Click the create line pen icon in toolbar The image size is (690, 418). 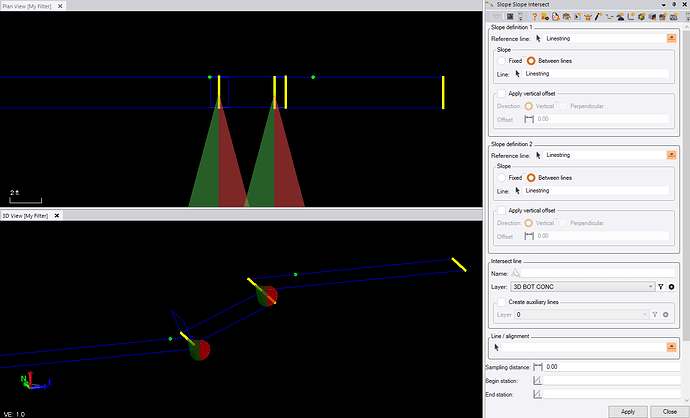click(x=598, y=17)
